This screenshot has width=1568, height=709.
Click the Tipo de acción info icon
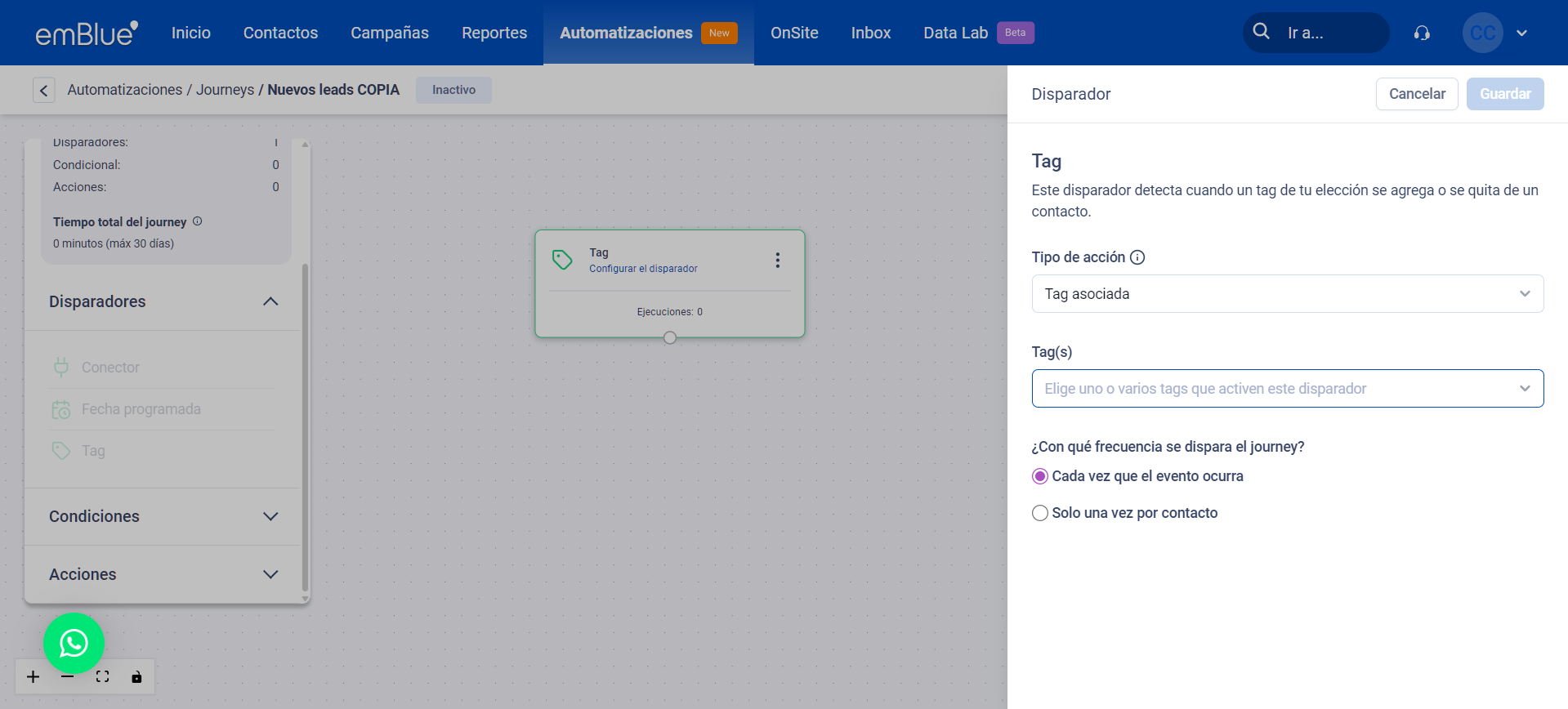1137,257
